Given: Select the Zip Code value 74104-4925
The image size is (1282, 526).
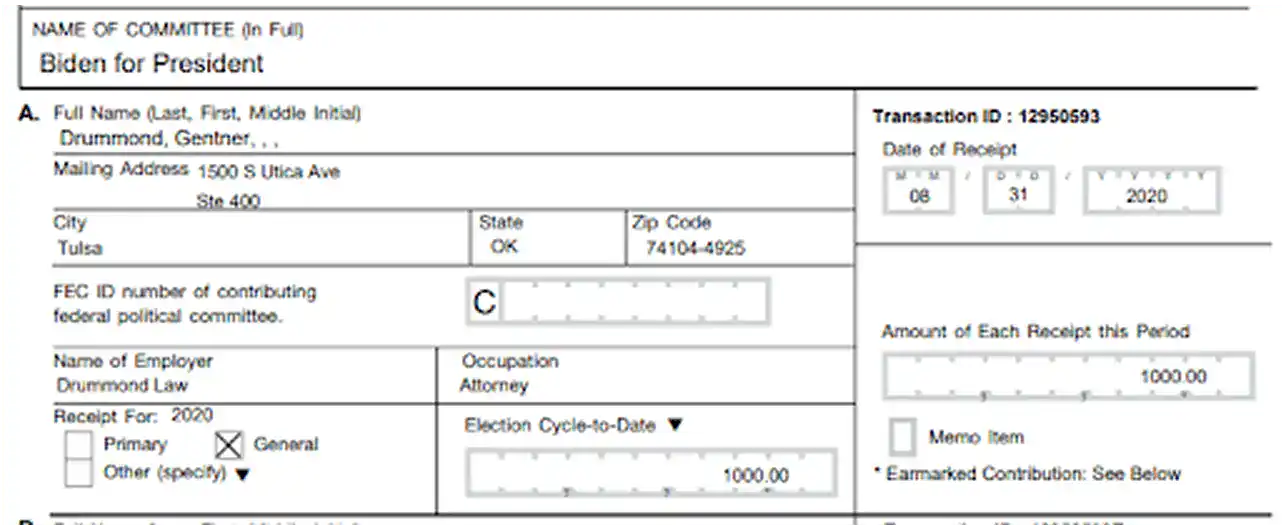Looking at the screenshot, I should [695, 248].
